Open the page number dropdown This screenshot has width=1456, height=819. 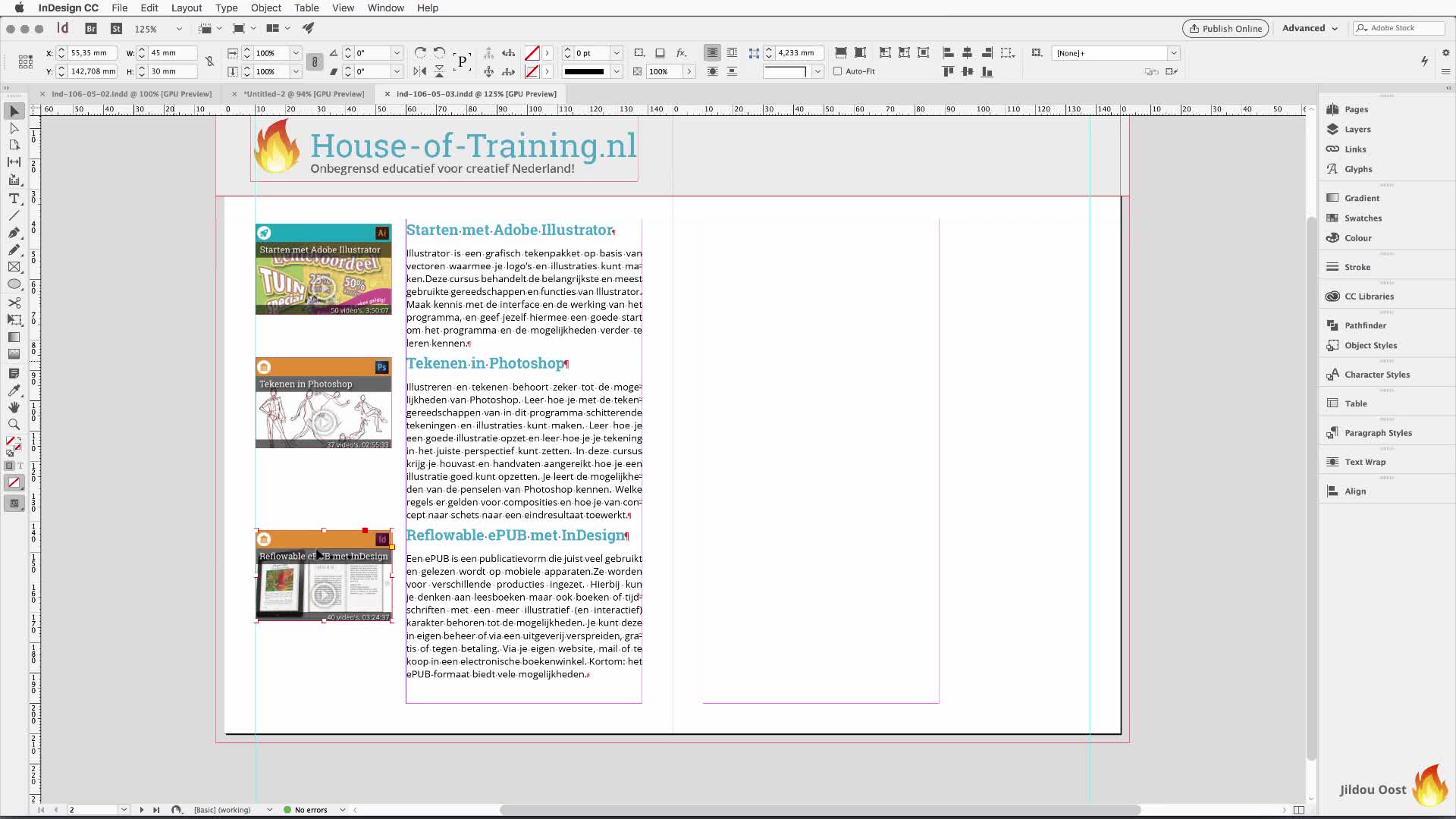[124, 810]
